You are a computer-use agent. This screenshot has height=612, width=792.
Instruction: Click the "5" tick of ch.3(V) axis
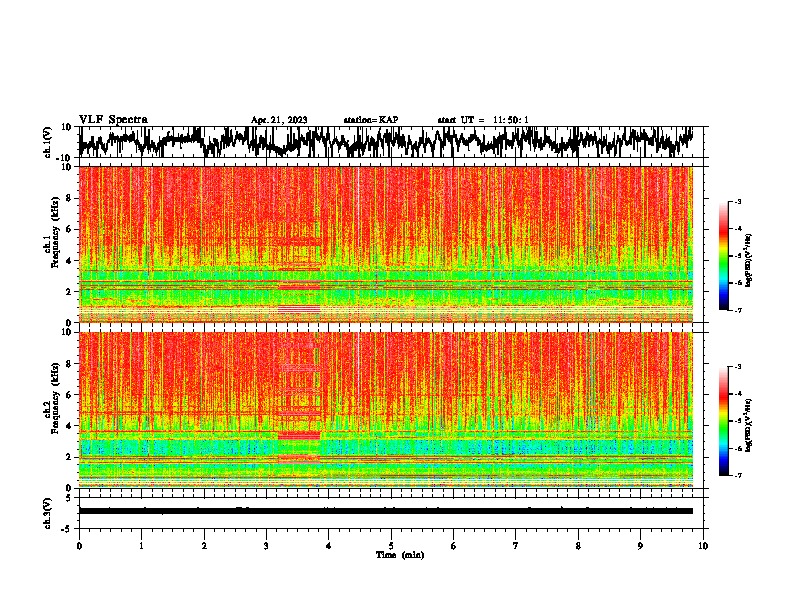[x=69, y=498]
